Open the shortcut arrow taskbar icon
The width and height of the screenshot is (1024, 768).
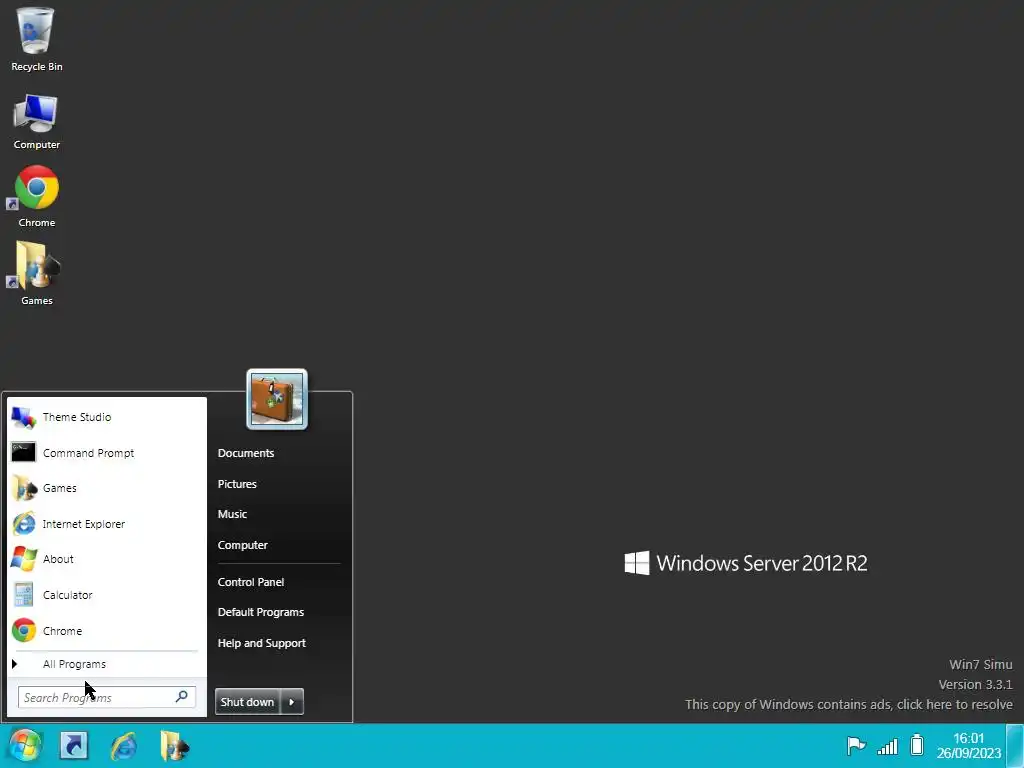(x=74, y=745)
